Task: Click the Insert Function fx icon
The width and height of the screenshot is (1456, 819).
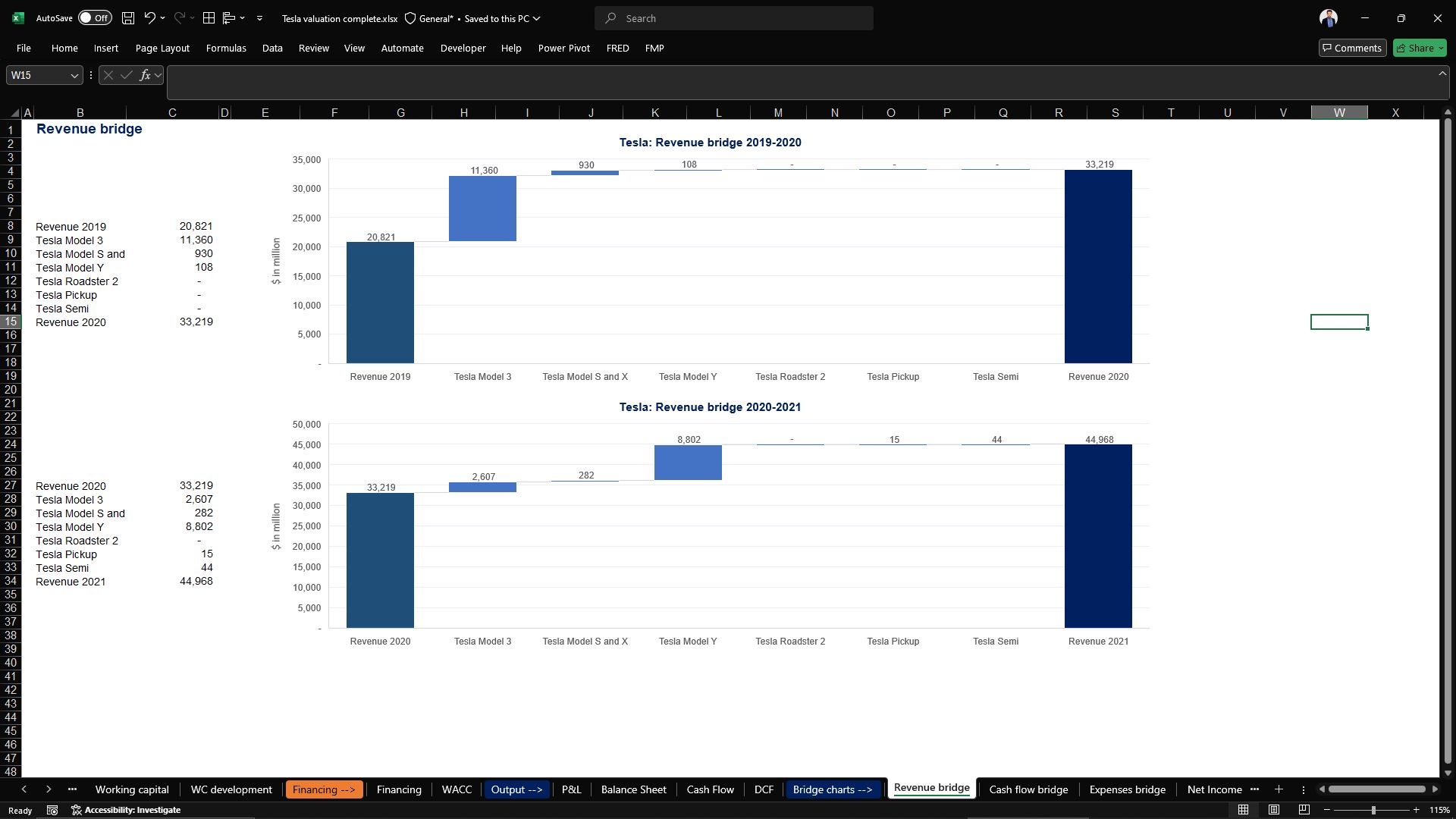Action: coord(145,75)
